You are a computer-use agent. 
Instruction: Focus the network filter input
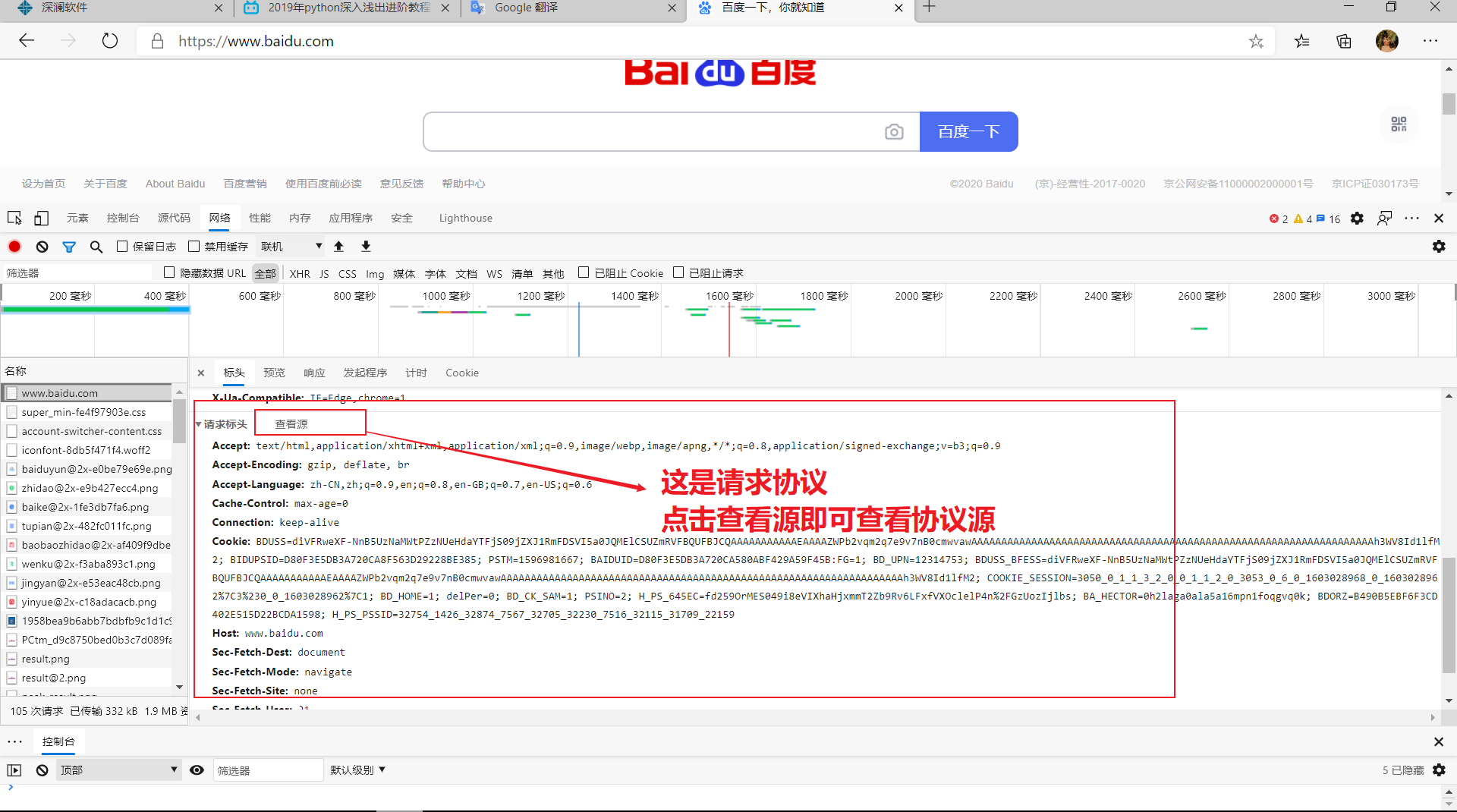point(79,273)
